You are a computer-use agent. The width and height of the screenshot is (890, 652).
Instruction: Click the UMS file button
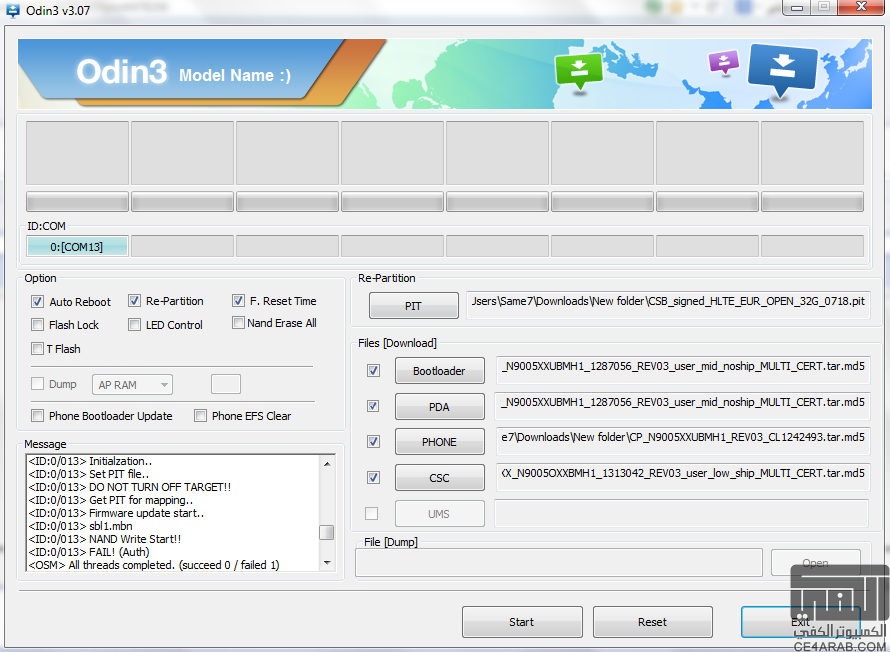click(439, 514)
